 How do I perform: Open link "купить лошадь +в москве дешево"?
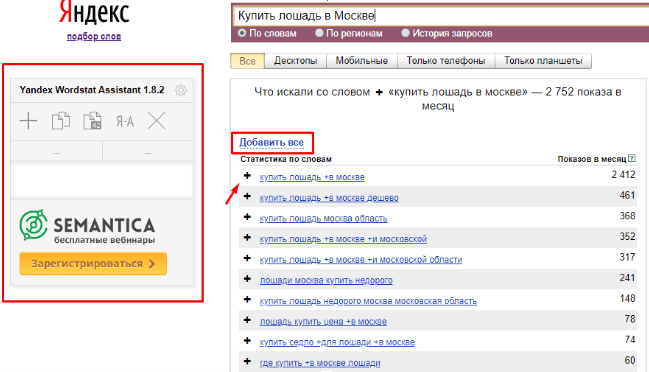pos(329,198)
